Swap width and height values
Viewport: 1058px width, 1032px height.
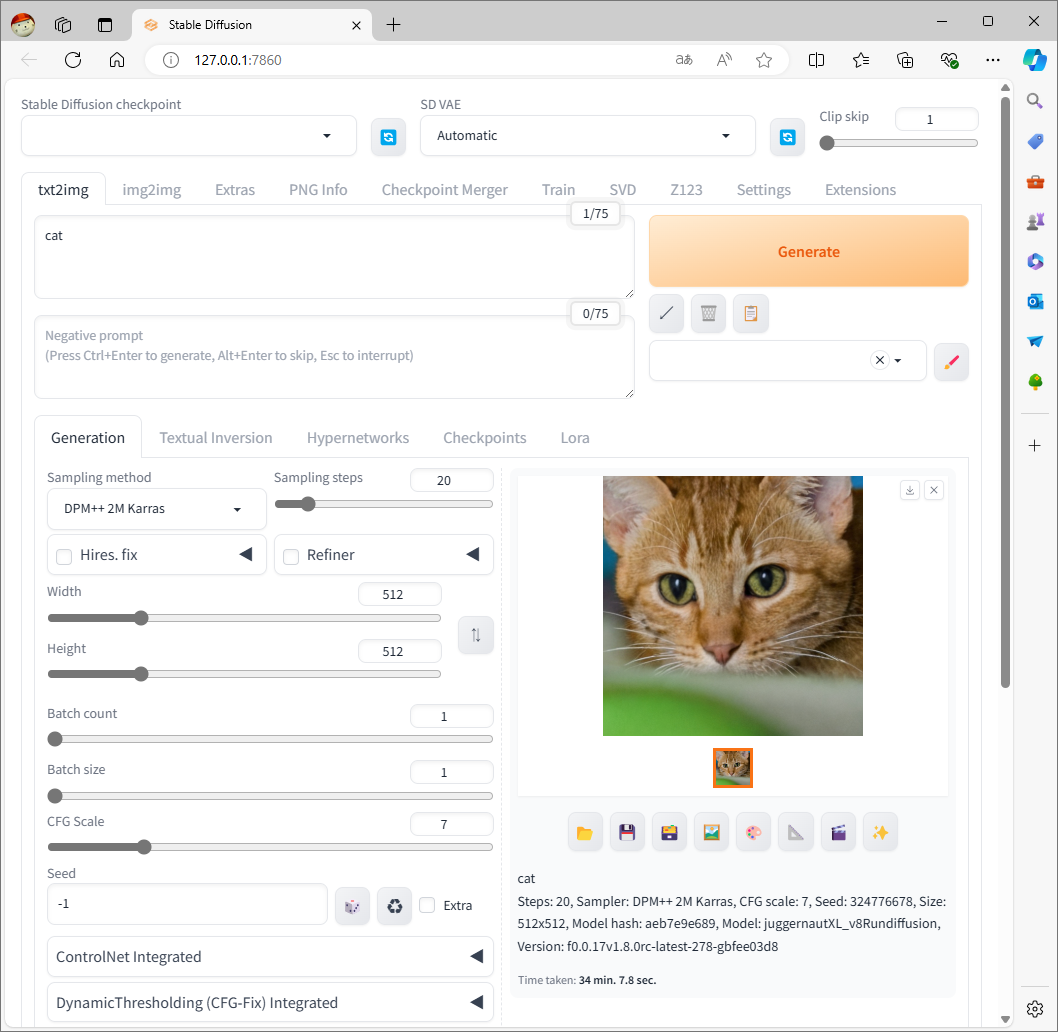tap(476, 635)
